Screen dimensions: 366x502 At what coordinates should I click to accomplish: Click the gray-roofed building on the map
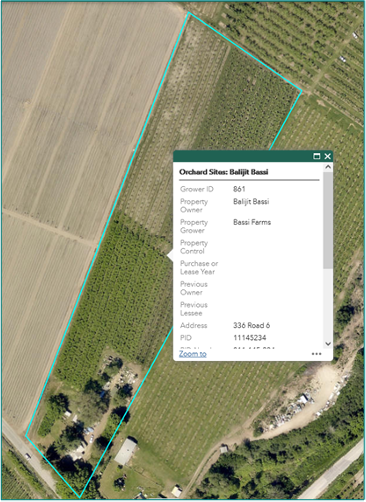tap(126, 452)
